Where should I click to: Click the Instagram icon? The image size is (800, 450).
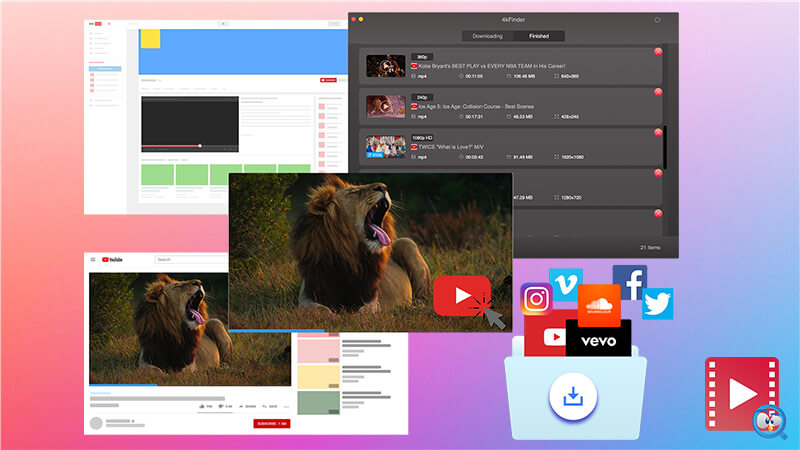(x=536, y=300)
